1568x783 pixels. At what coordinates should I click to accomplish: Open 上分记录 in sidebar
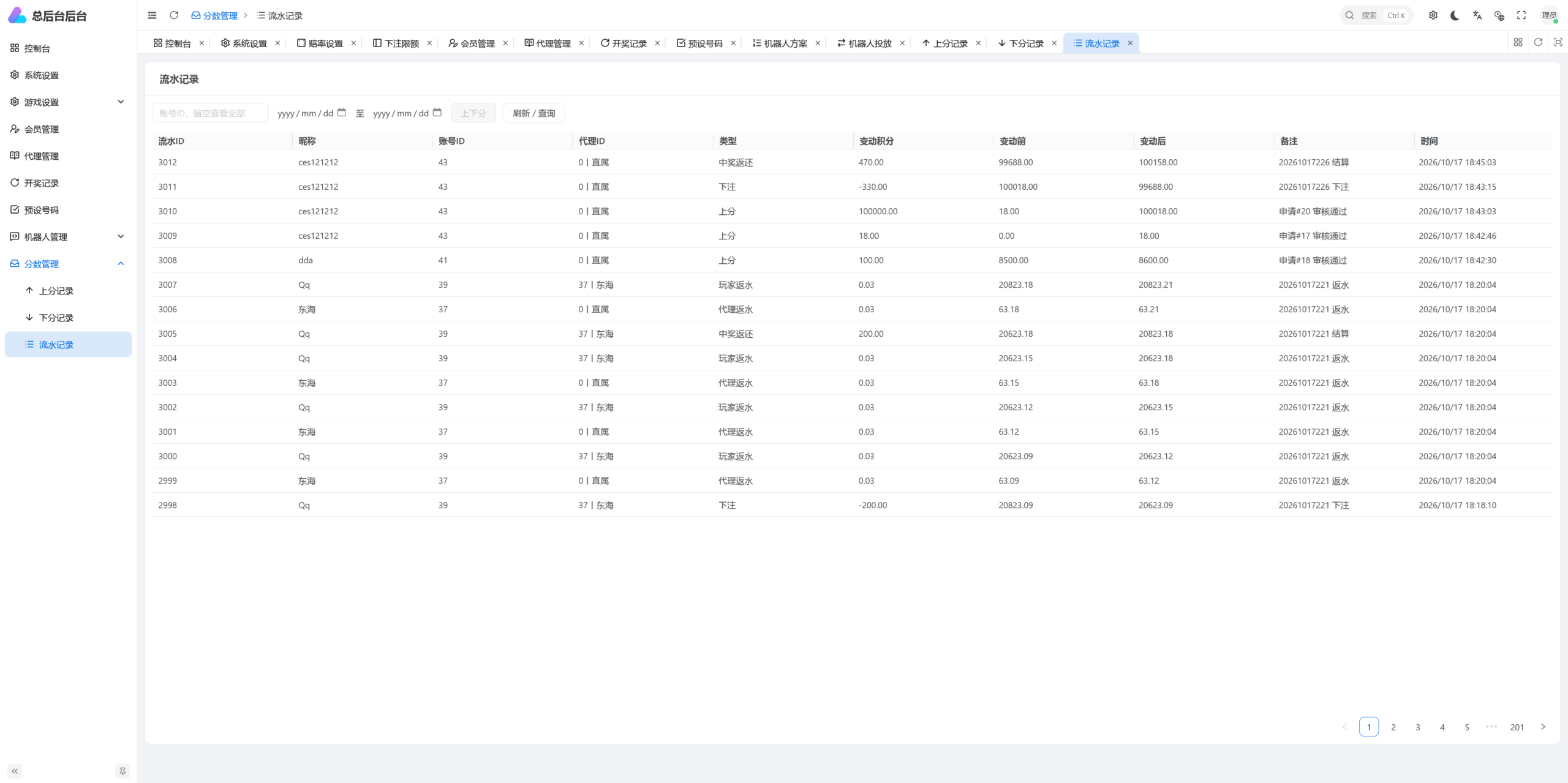pos(68,291)
